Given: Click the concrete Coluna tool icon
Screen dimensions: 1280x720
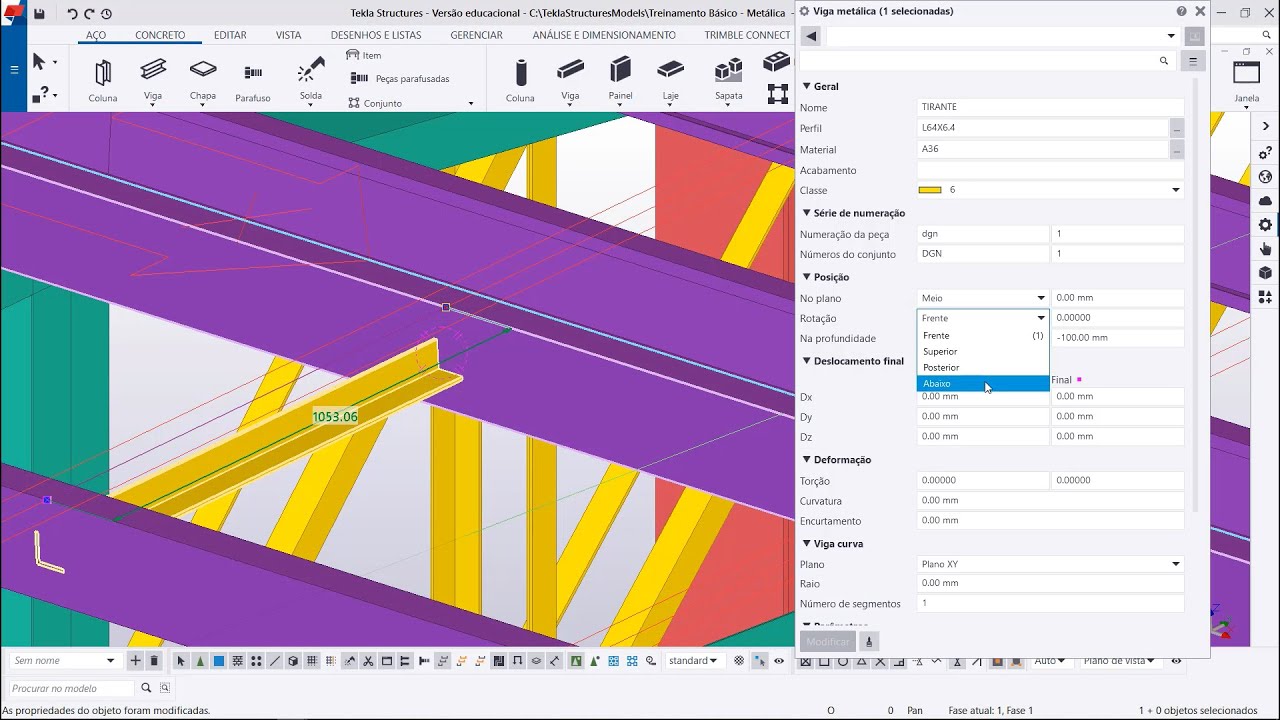Looking at the screenshot, I should tap(520, 73).
